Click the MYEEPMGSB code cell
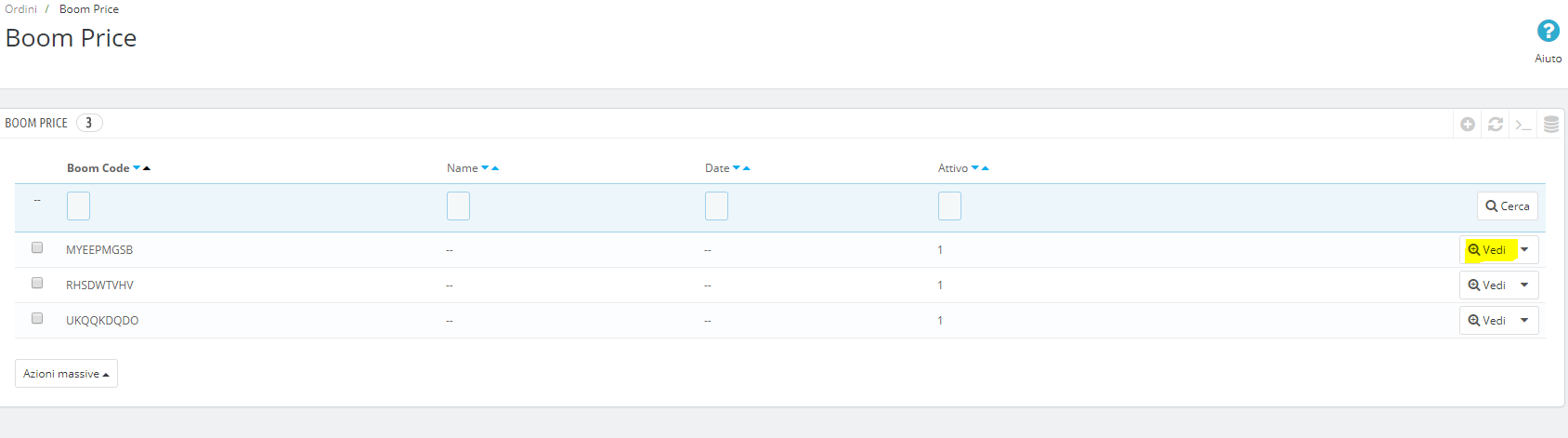The width and height of the screenshot is (1568, 438). 99,250
